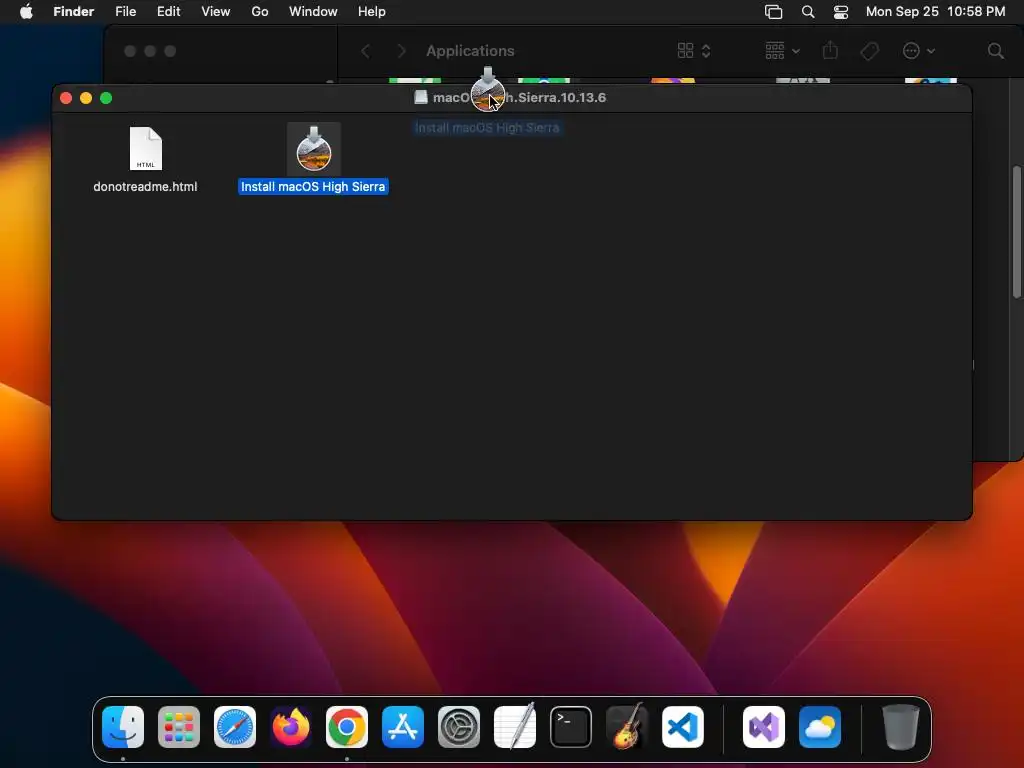This screenshot has height=768, width=1024.
Task: Launch Safari from the Dock
Action: (x=235, y=727)
